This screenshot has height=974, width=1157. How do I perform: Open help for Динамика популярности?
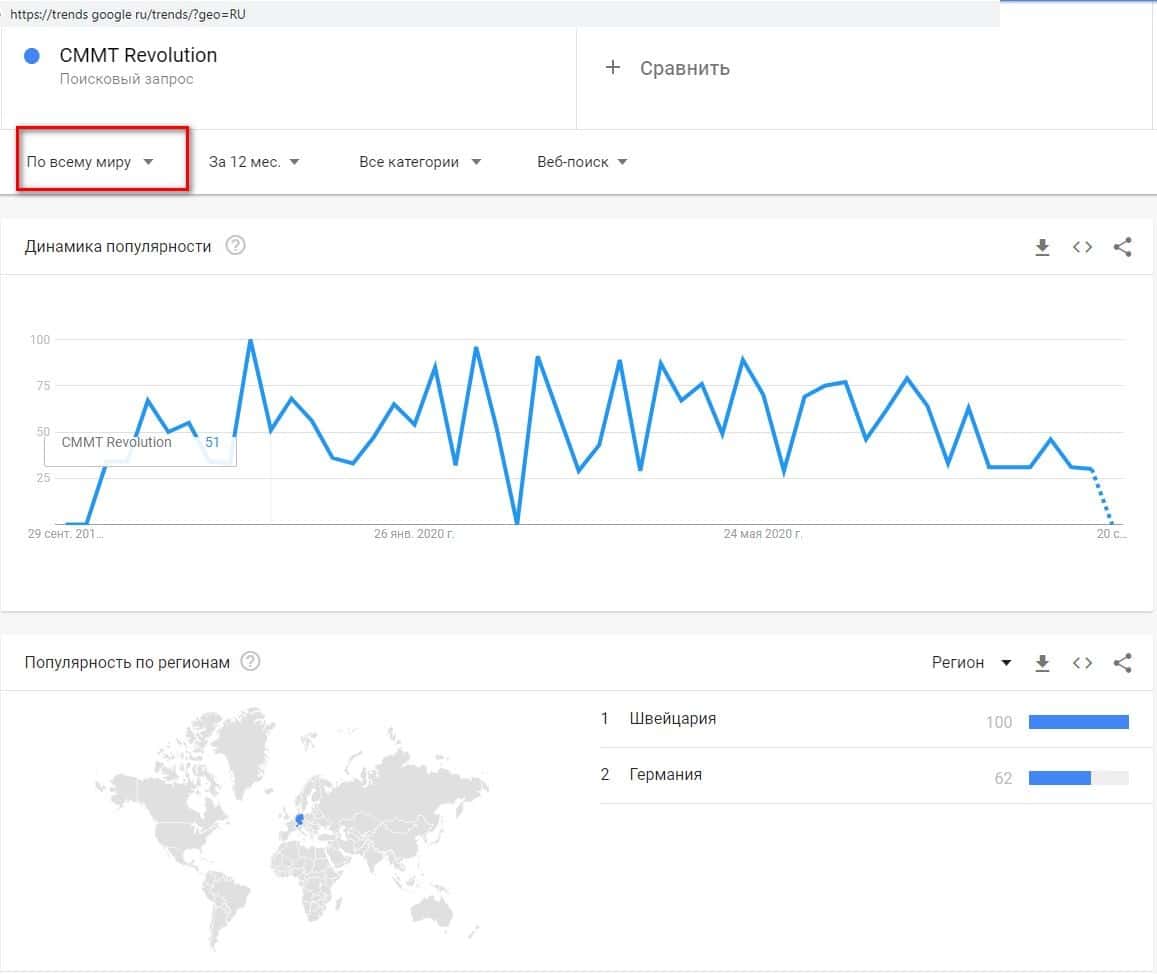click(x=236, y=246)
